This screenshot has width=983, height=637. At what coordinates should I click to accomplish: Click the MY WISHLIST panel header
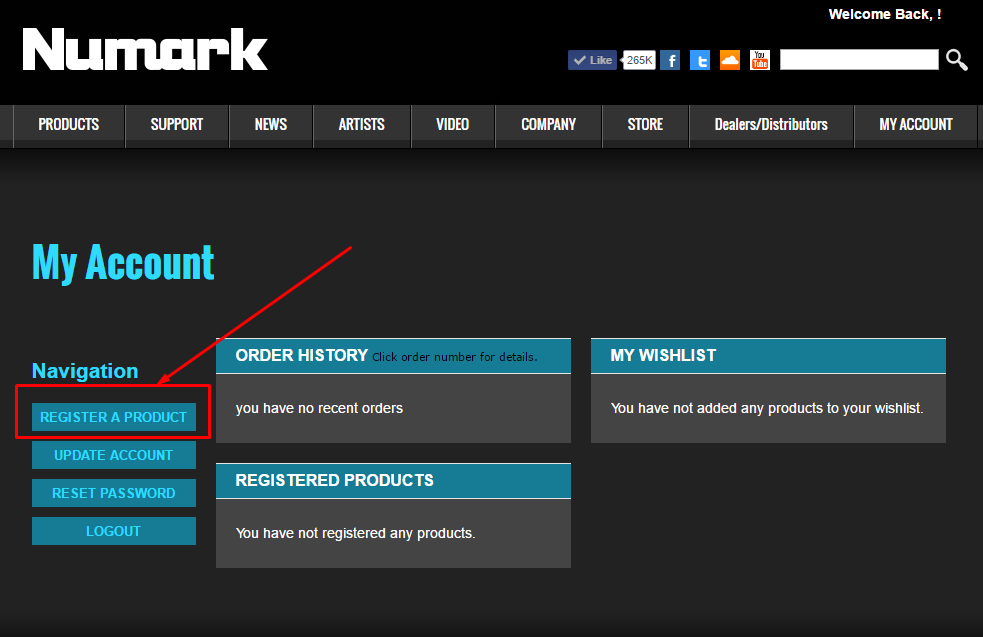(768, 355)
